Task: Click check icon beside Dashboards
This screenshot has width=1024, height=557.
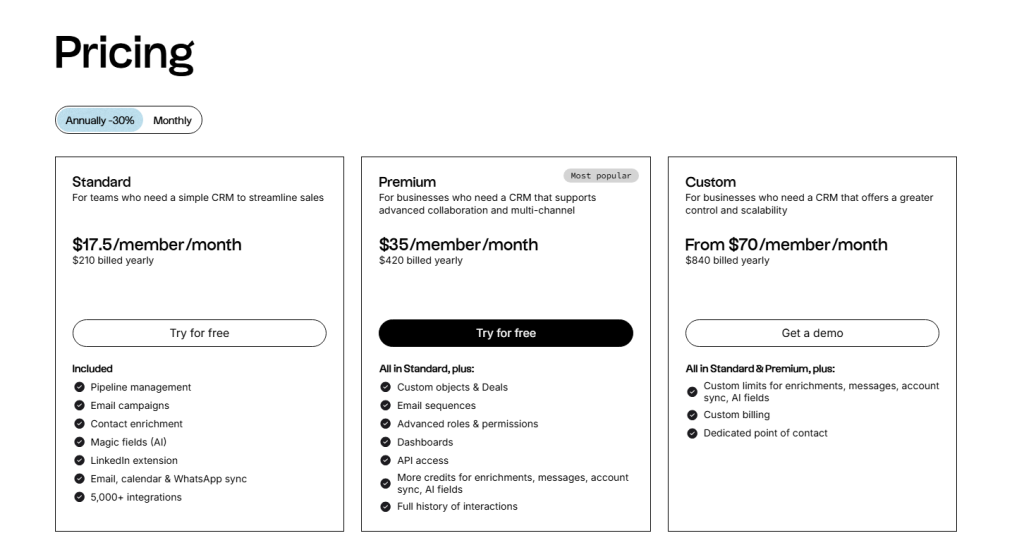Action: click(x=386, y=442)
